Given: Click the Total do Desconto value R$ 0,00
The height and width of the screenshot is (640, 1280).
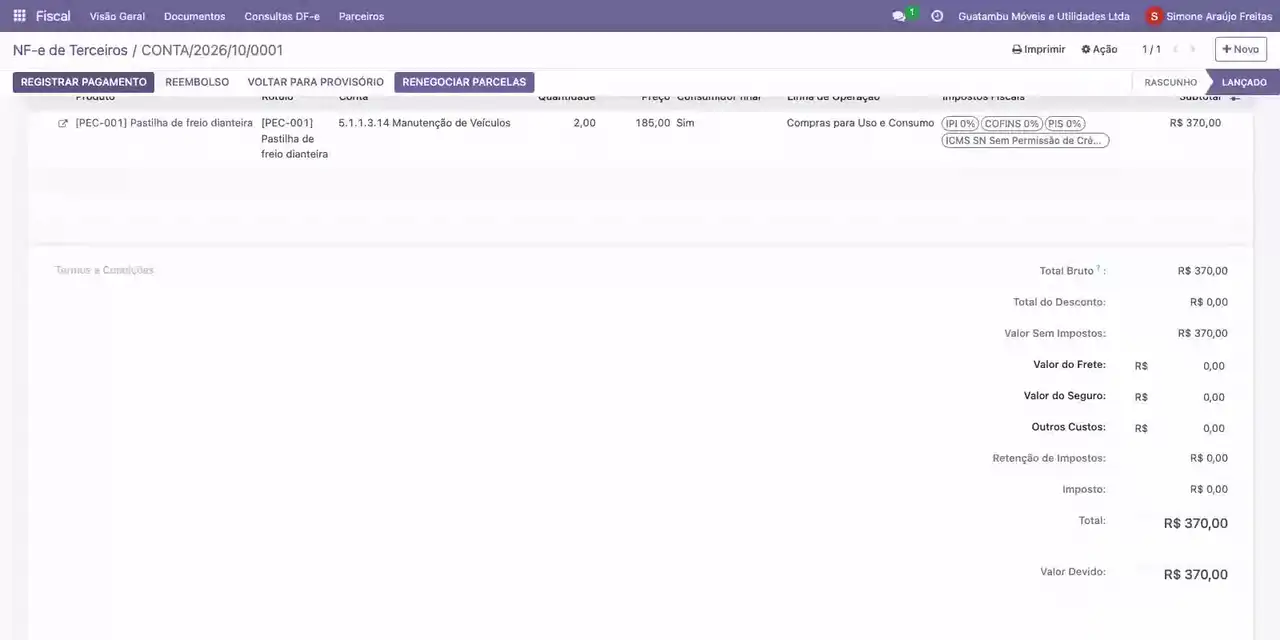Looking at the screenshot, I should click(x=1209, y=302).
